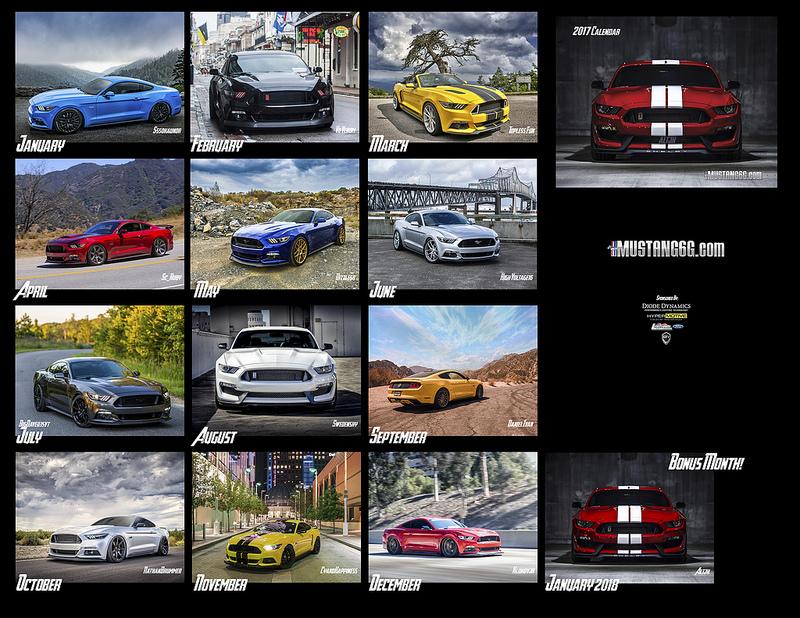
Task: Click the Diode Dynamics sponsor logo
Action: tap(666, 306)
